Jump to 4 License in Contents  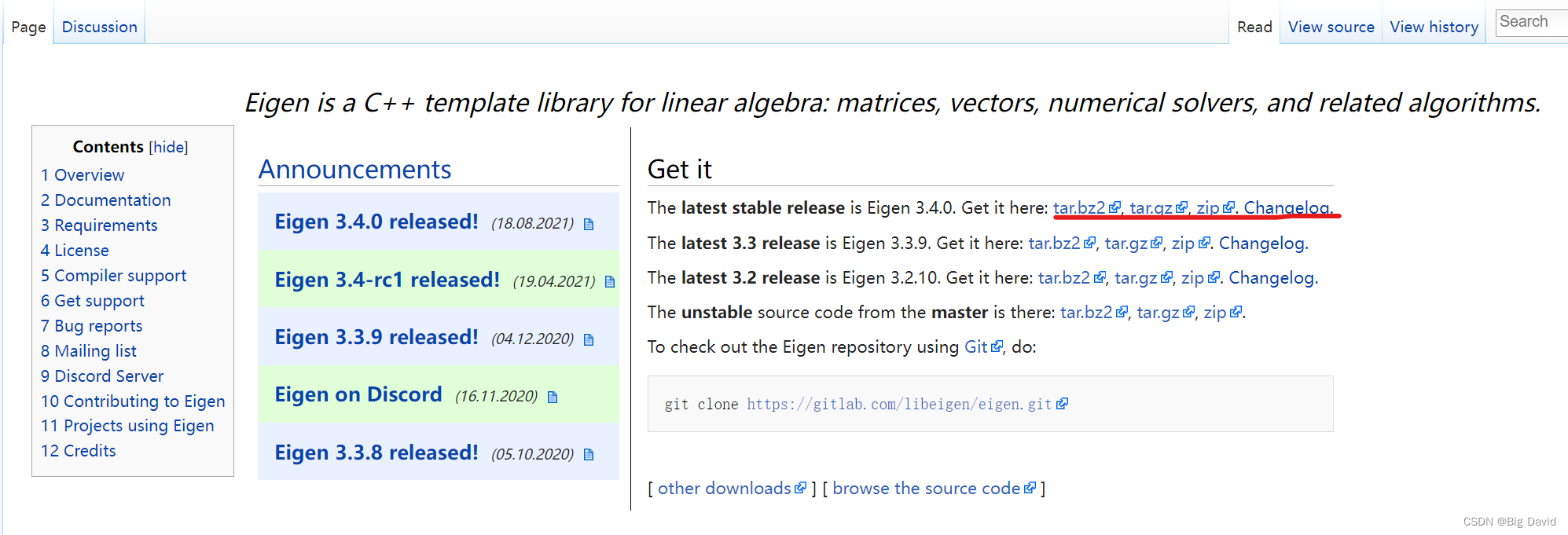pyautogui.click(x=75, y=251)
